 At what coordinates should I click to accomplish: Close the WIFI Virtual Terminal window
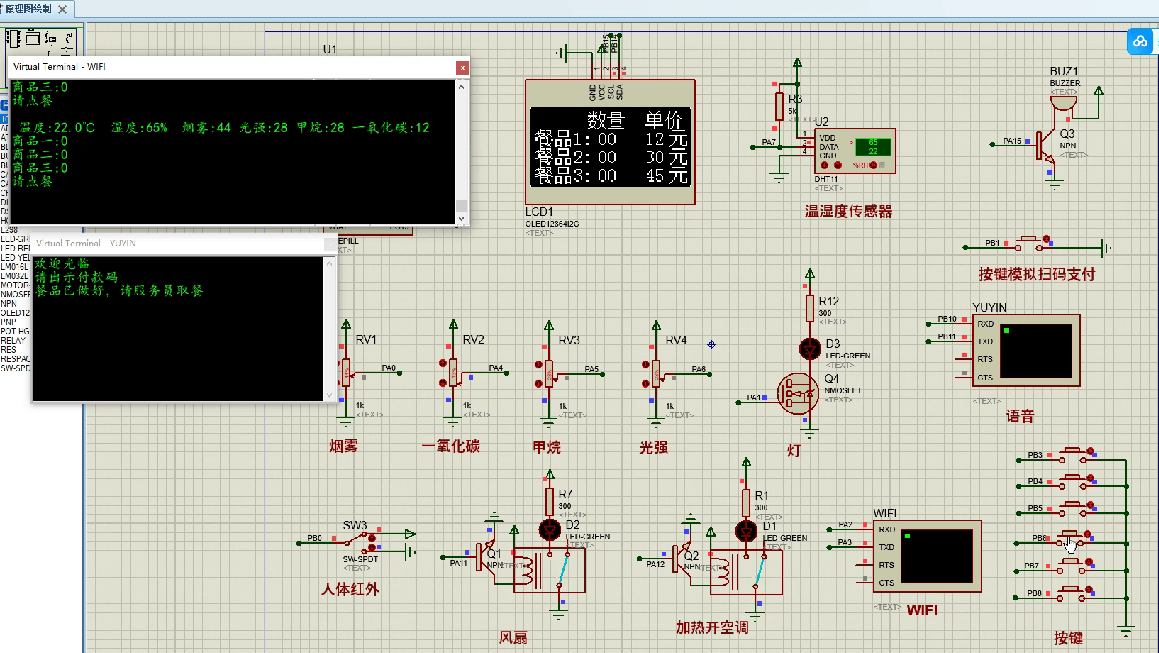tap(462, 66)
